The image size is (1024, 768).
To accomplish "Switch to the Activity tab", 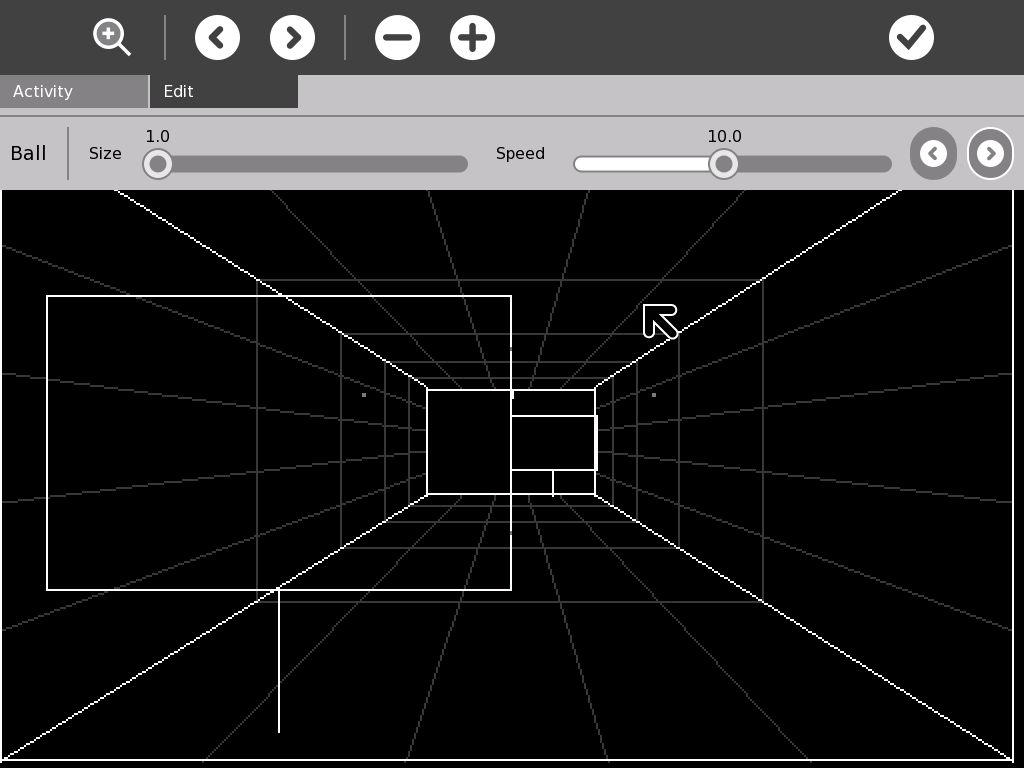I will 74,91.
